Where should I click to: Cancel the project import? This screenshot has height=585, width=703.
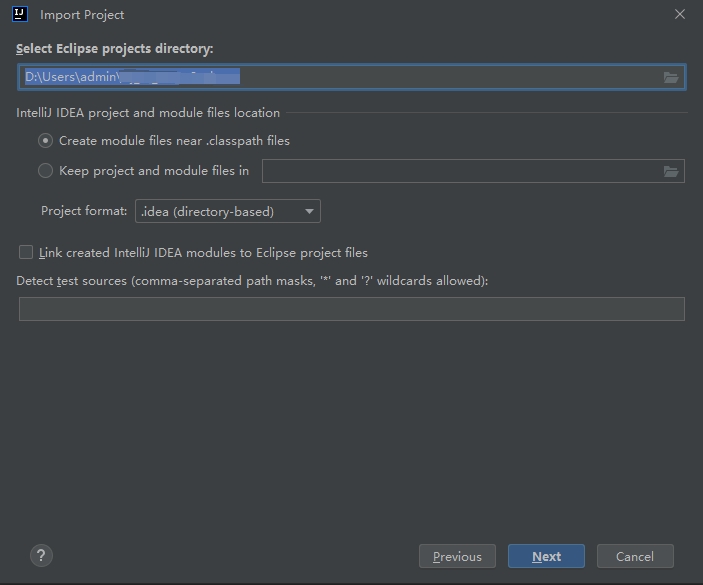[x=635, y=556]
